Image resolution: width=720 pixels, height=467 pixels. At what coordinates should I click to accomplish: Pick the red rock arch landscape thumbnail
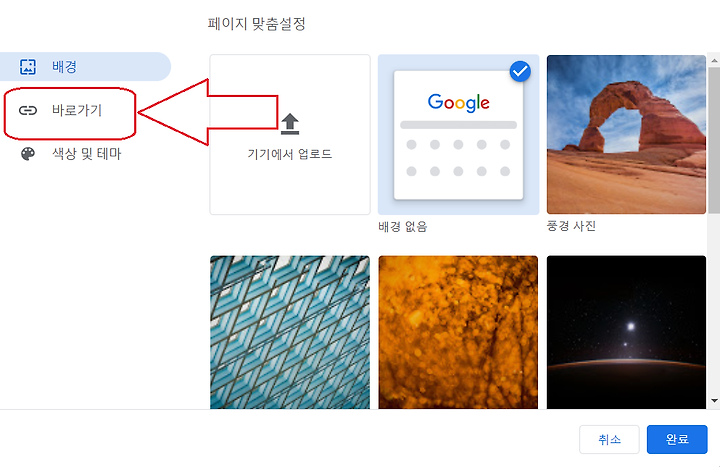pos(626,135)
